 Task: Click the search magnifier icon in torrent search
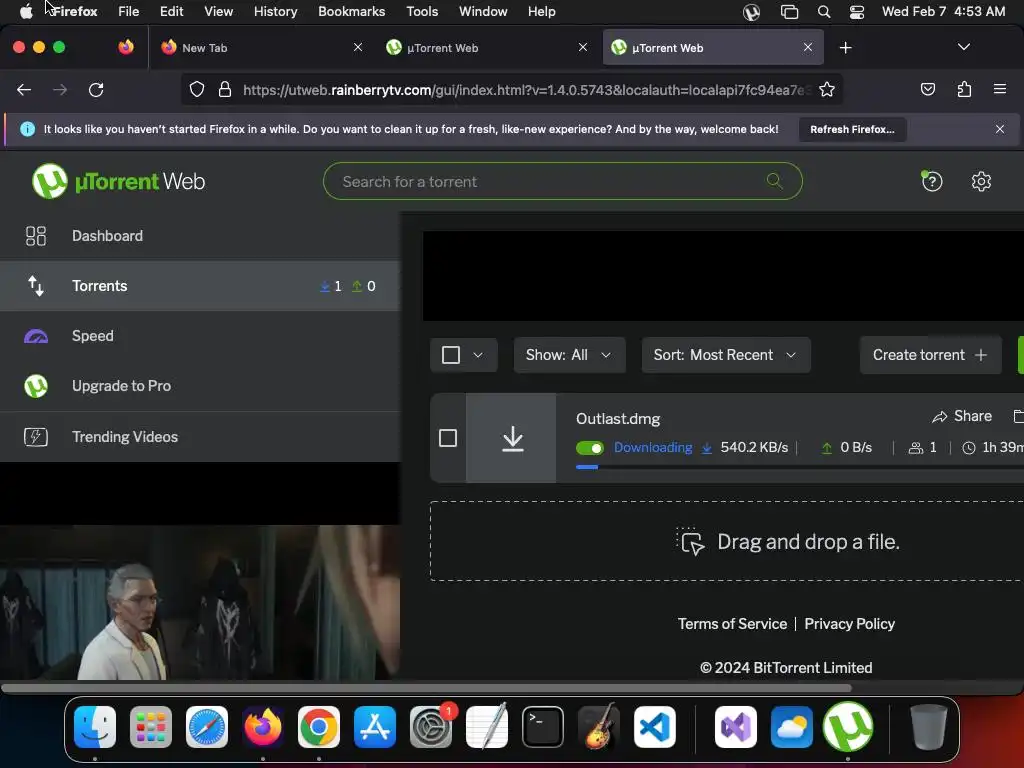(x=775, y=181)
